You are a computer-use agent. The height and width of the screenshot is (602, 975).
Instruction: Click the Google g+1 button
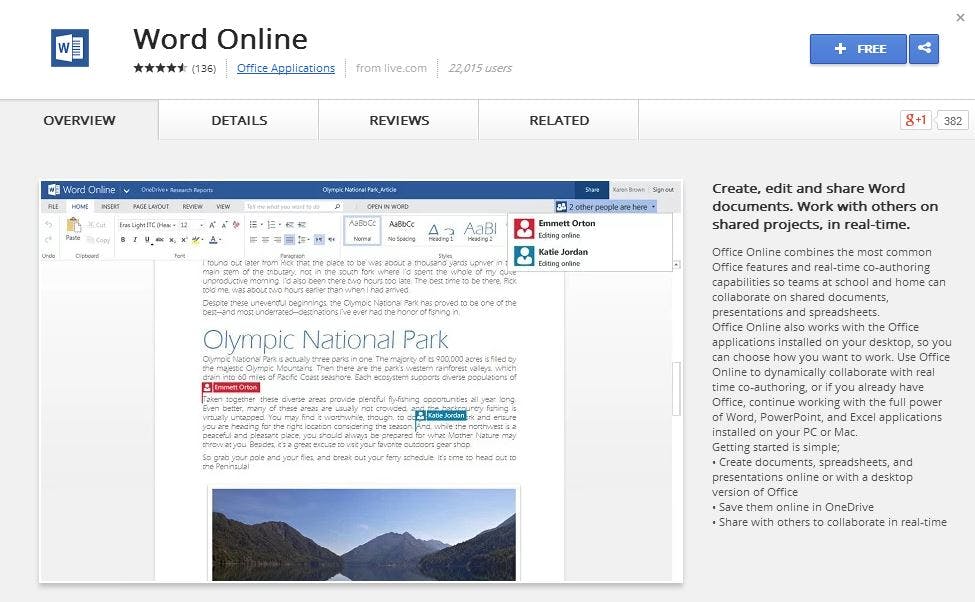click(916, 120)
